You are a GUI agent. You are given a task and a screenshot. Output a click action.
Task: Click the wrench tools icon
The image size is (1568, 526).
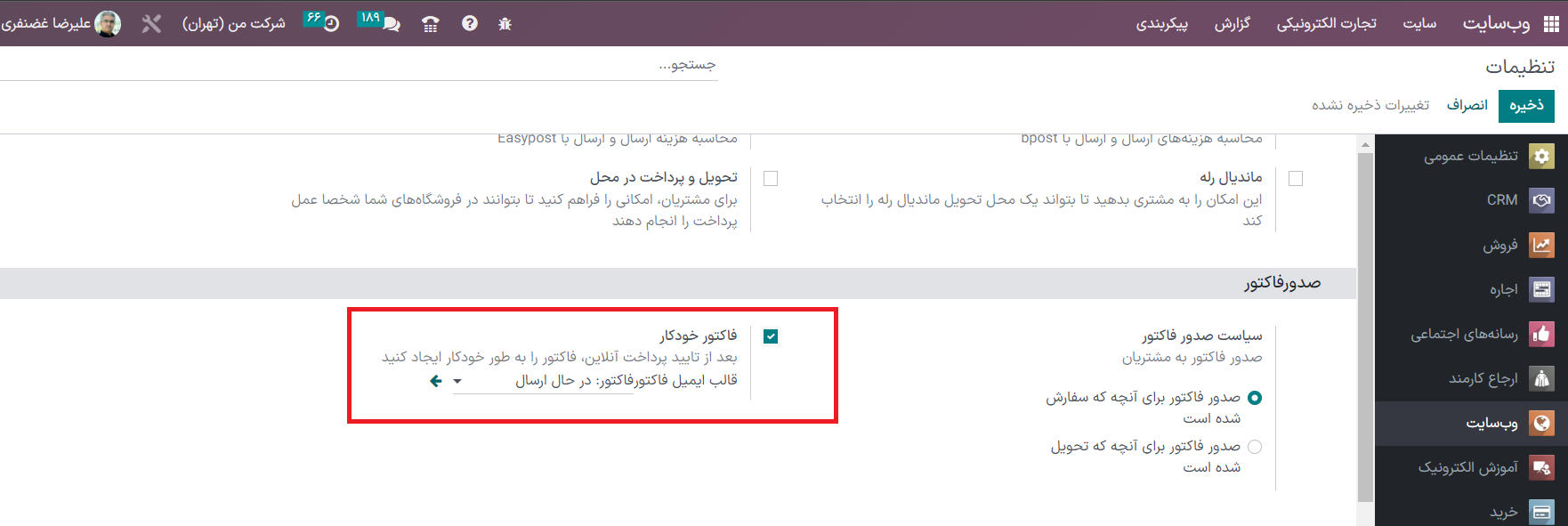(151, 24)
